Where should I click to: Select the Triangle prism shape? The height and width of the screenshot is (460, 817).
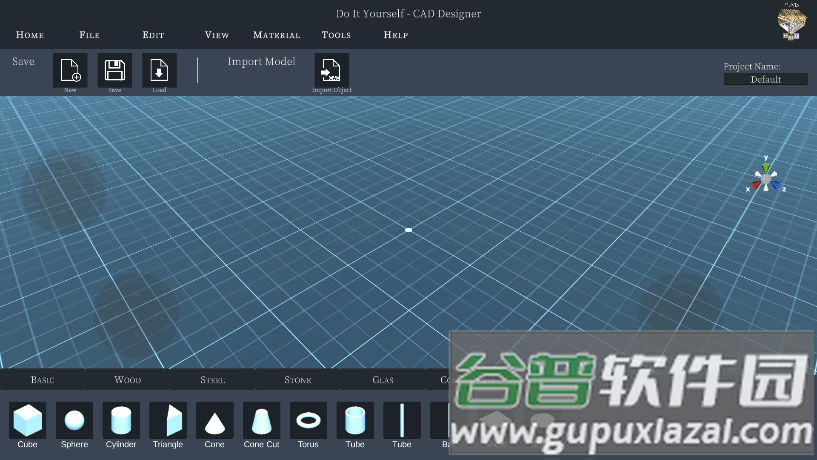168,420
